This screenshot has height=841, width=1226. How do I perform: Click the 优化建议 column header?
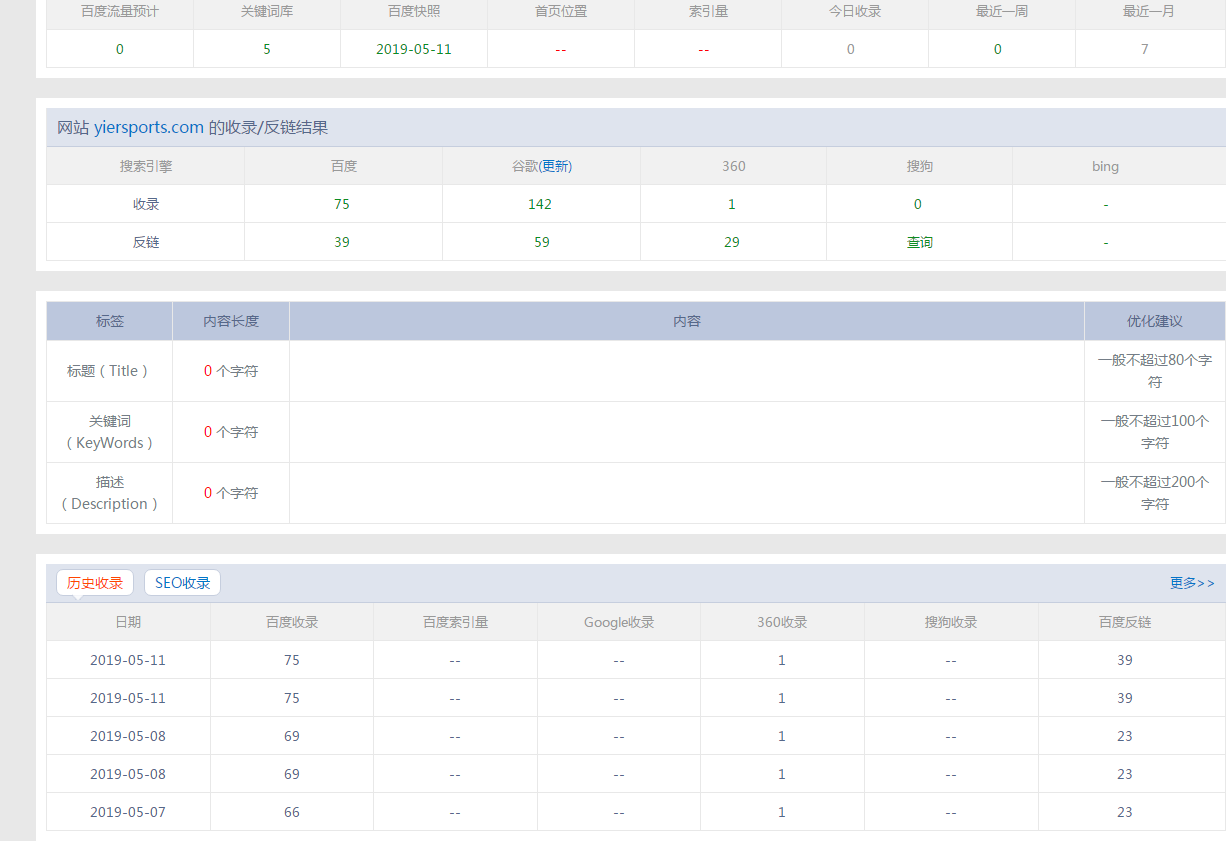[1155, 321]
